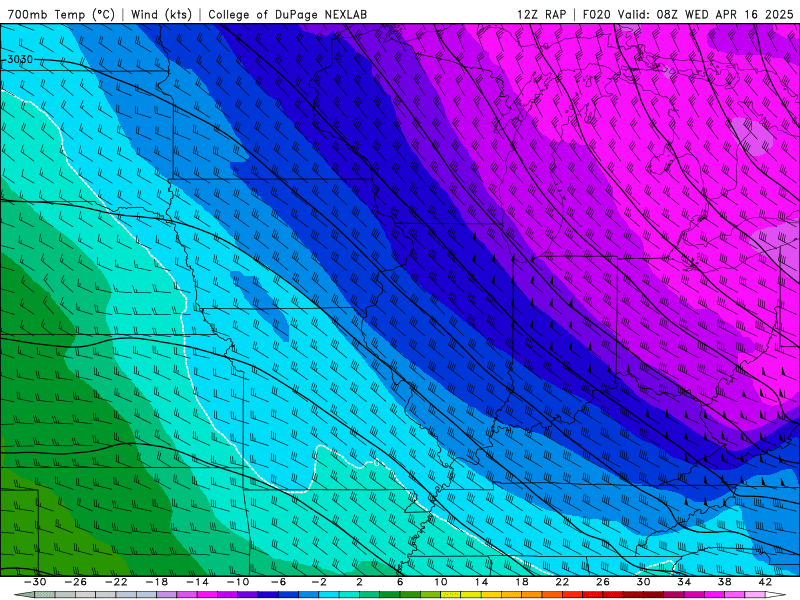This screenshot has width=800, height=600.
Task: Click the "-22" color scale label
Action: (x=116, y=582)
